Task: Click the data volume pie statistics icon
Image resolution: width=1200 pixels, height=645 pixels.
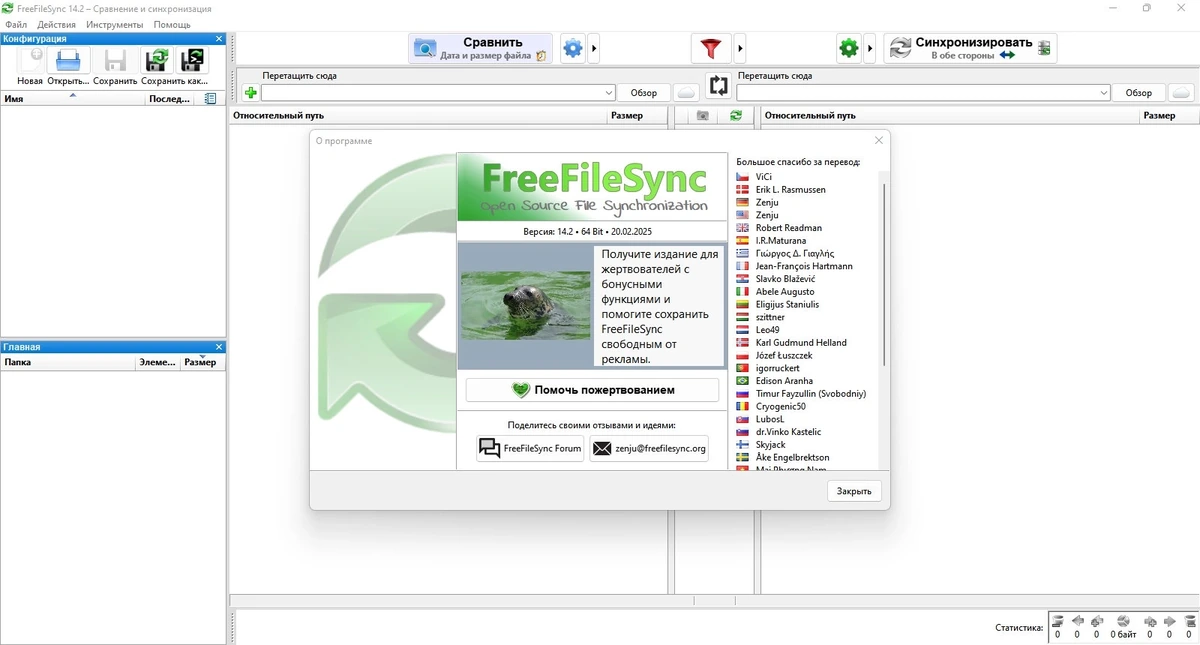Action: (x=1123, y=621)
